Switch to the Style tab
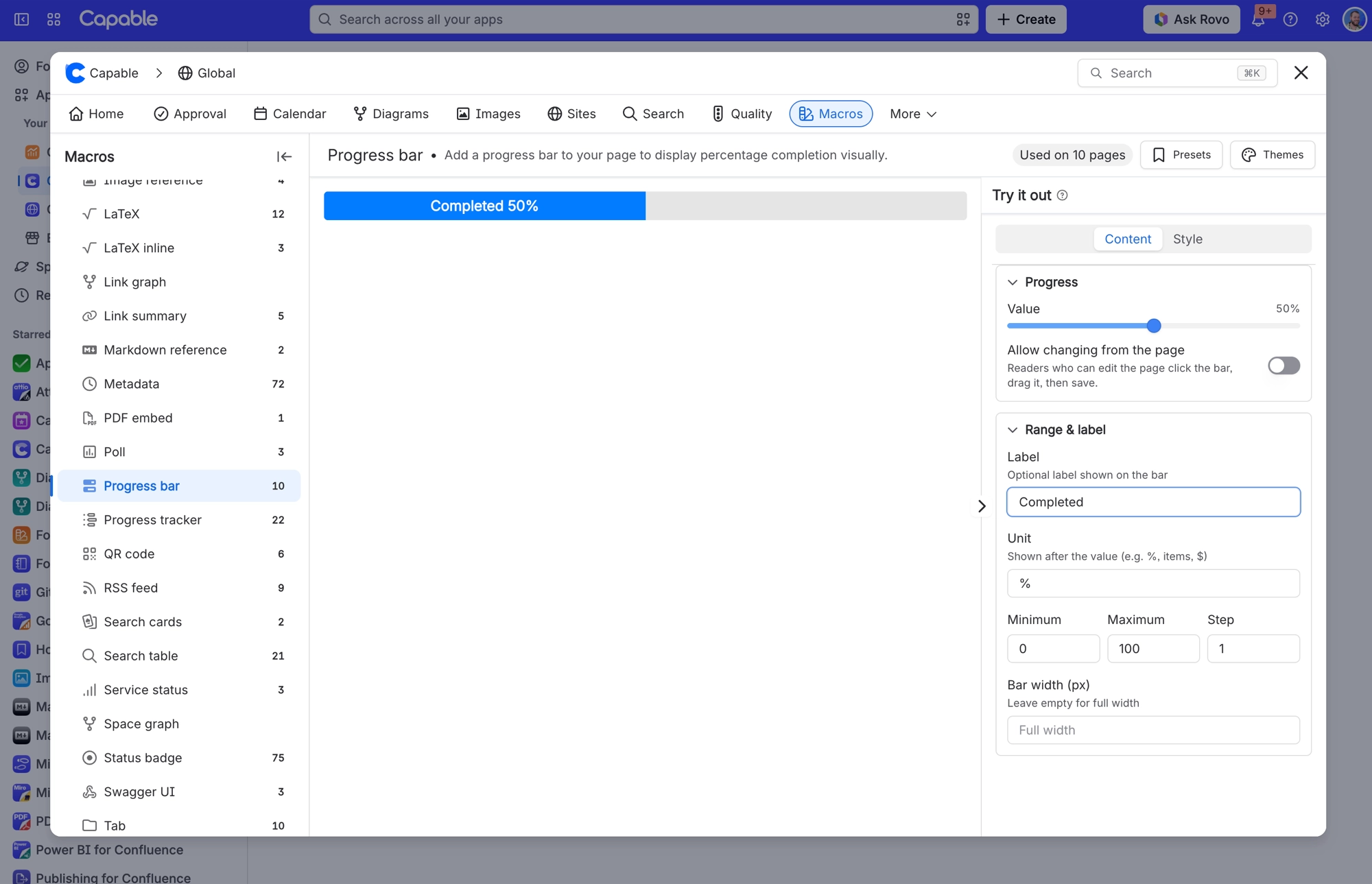This screenshot has width=1372, height=884. [x=1187, y=239]
